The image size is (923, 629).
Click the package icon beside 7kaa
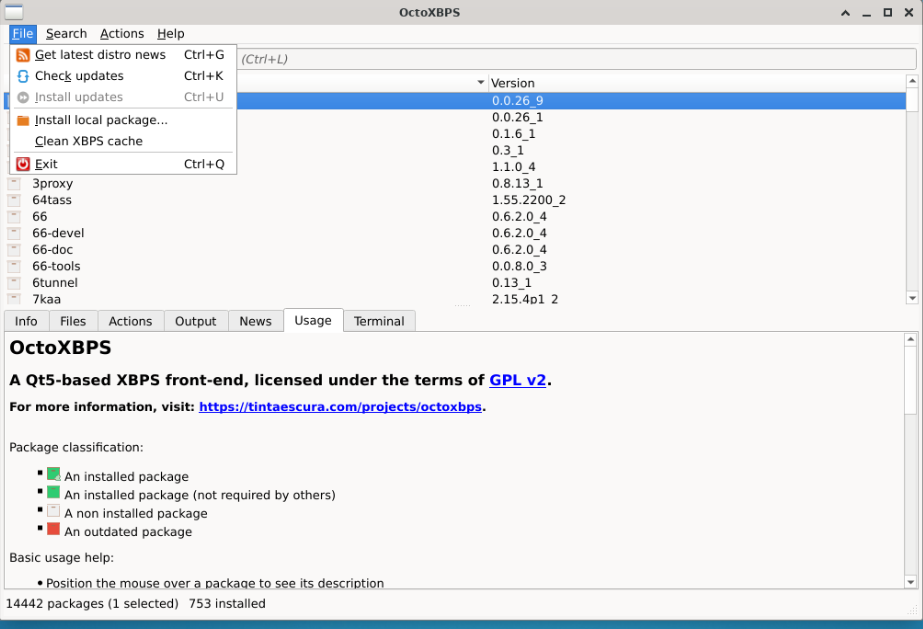point(15,298)
